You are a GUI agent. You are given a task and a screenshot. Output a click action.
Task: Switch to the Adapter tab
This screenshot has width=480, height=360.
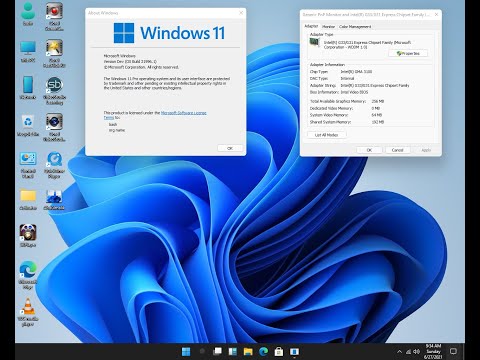click(x=311, y=26)
